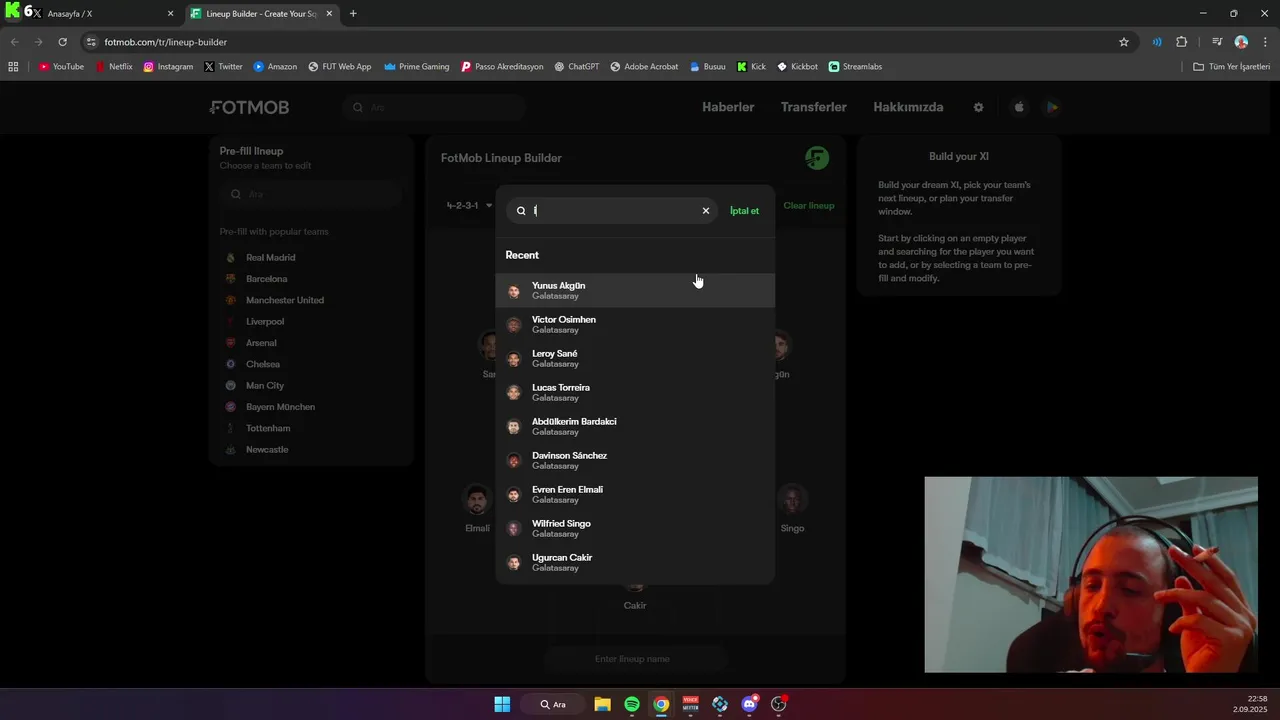The height and width of the screenshot is (720, 1280).
Task: Focus the FotMob header search box
Action: point(433,107)
